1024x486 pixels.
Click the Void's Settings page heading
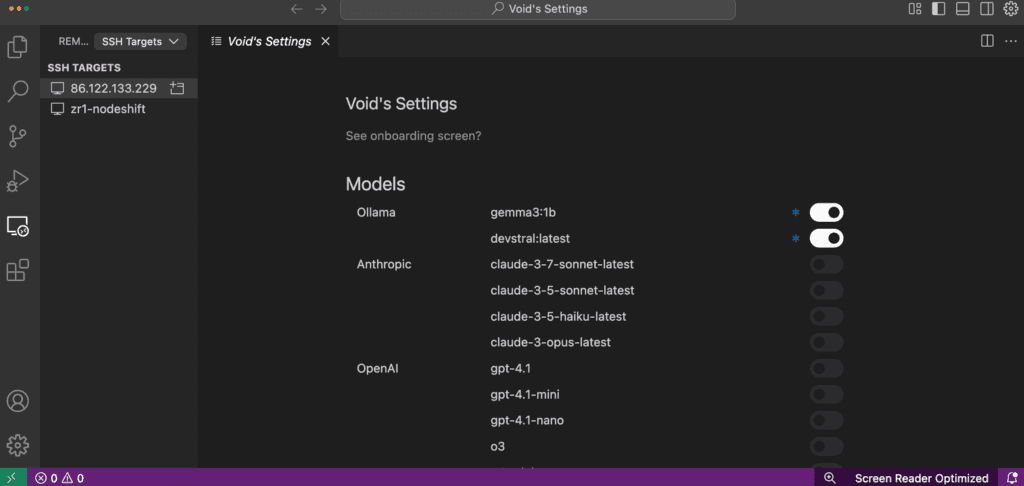tap(401, 104)
